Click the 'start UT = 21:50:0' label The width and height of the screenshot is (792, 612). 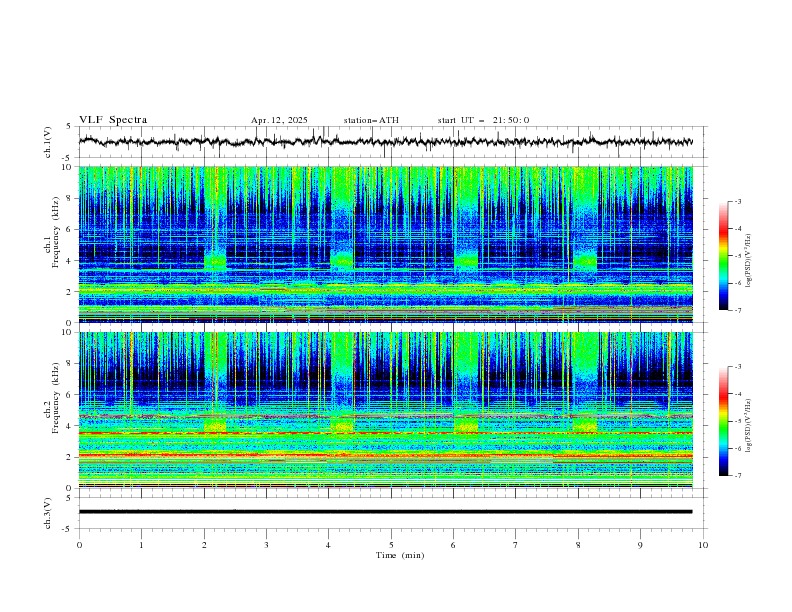tap(483, 120)
